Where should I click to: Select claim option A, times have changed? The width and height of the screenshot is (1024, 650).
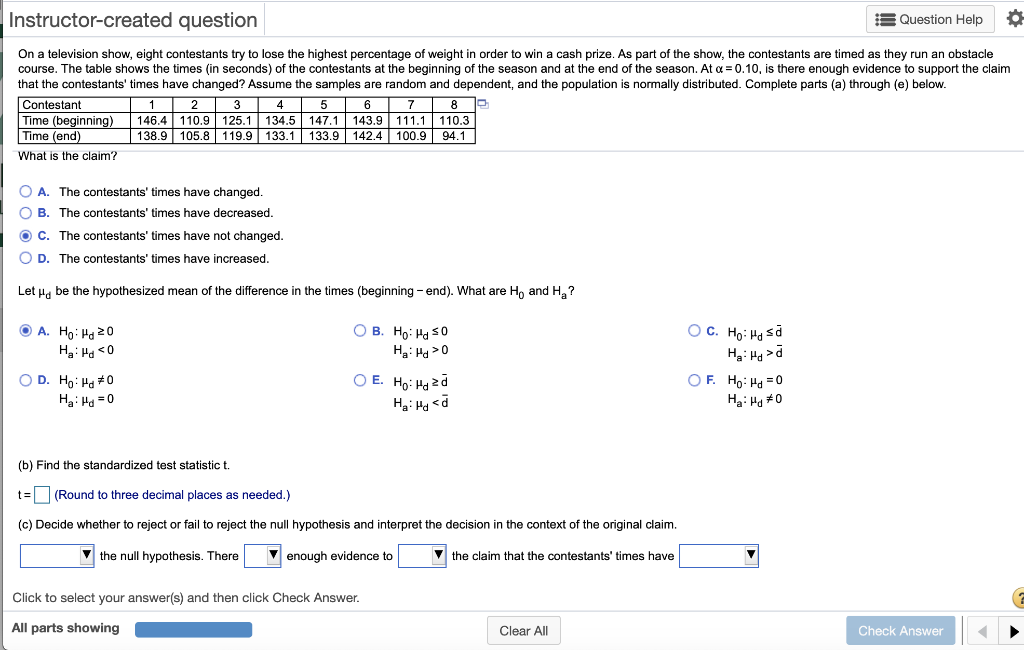coord(25,190)
